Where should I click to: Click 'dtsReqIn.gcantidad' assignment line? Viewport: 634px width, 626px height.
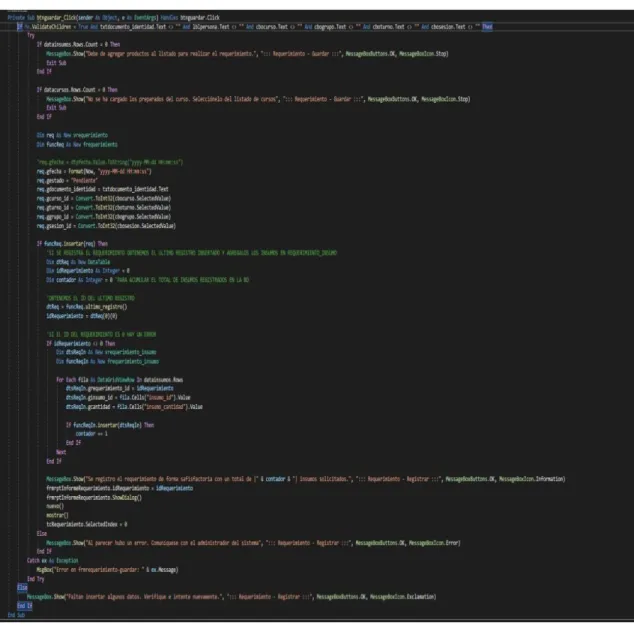click(134, 407)
